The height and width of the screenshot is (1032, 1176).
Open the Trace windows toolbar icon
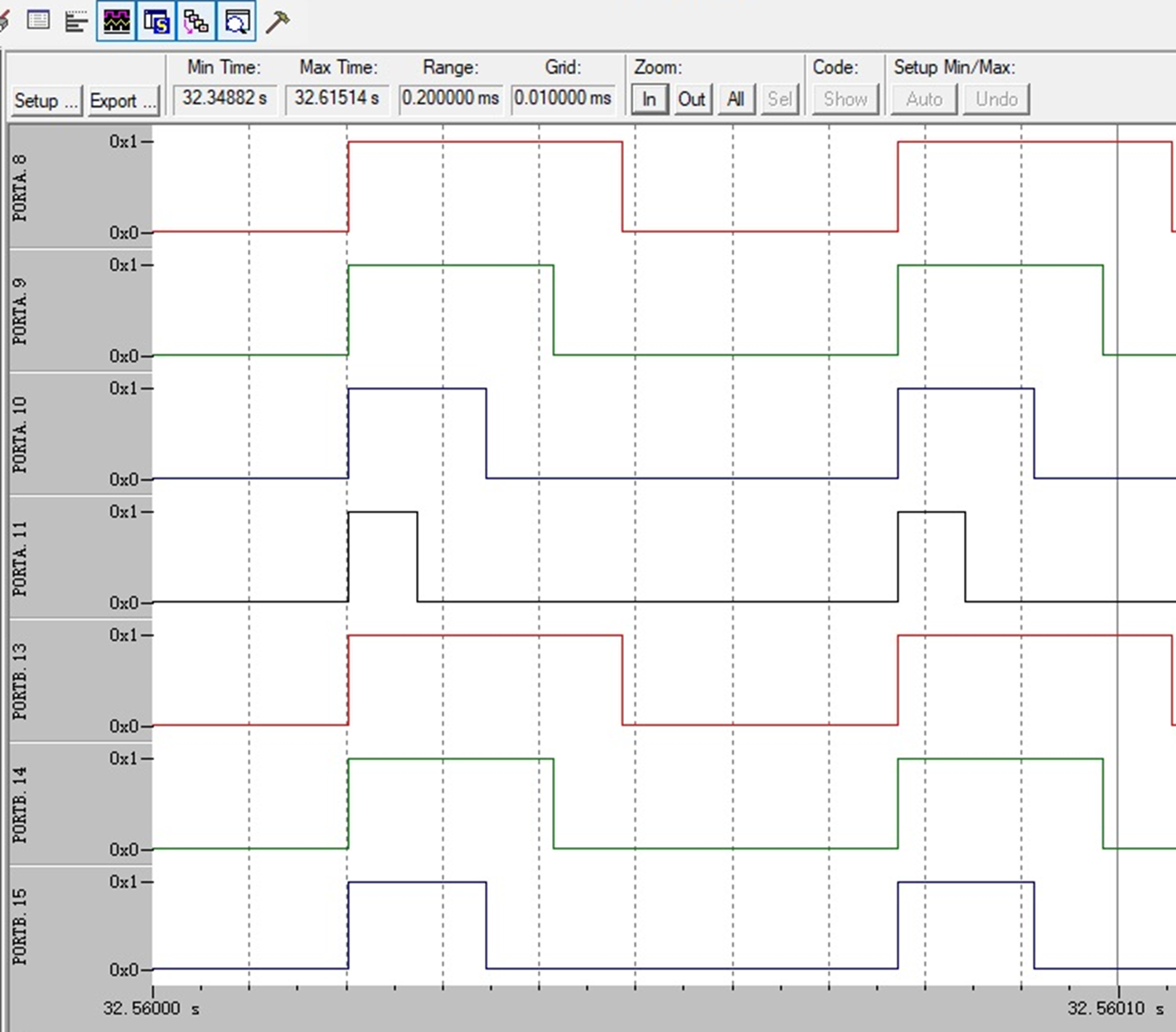point(196,22)
